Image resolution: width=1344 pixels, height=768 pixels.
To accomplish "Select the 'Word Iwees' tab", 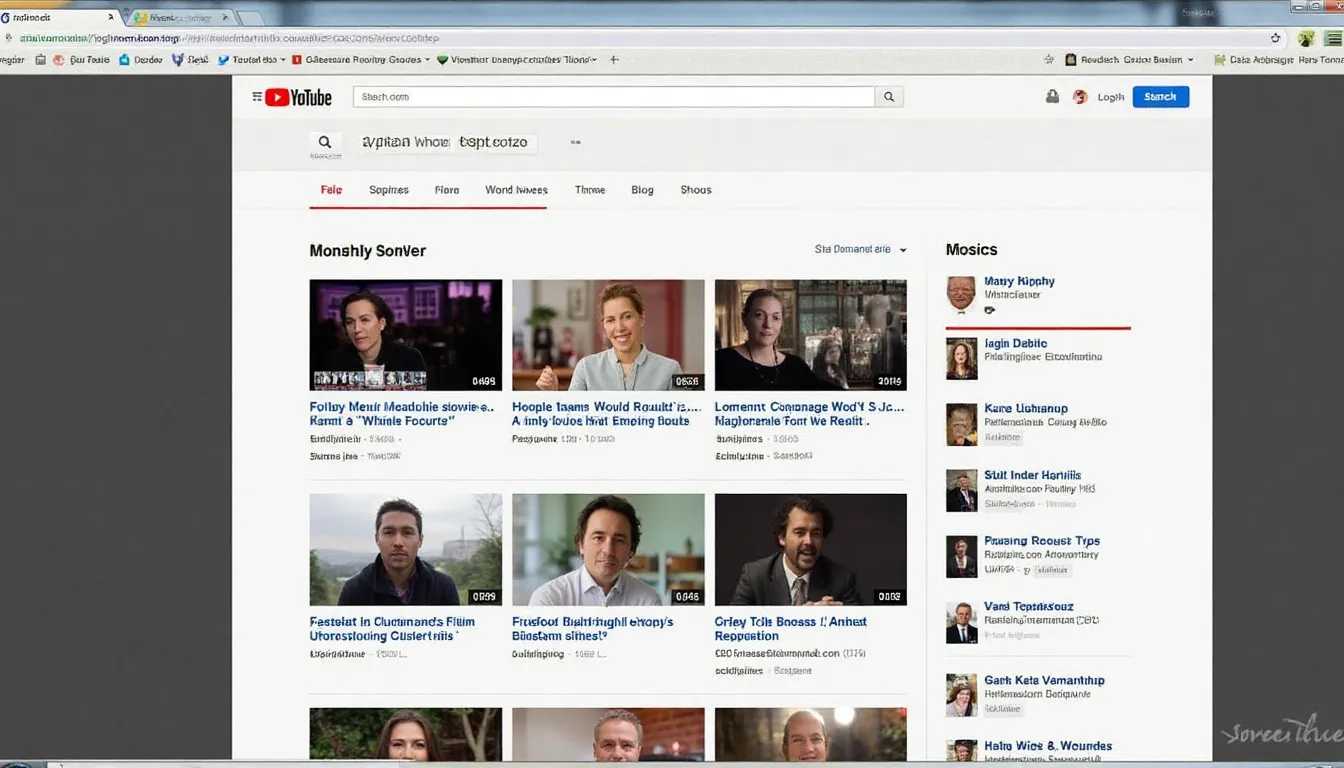I will pos(516,190).
